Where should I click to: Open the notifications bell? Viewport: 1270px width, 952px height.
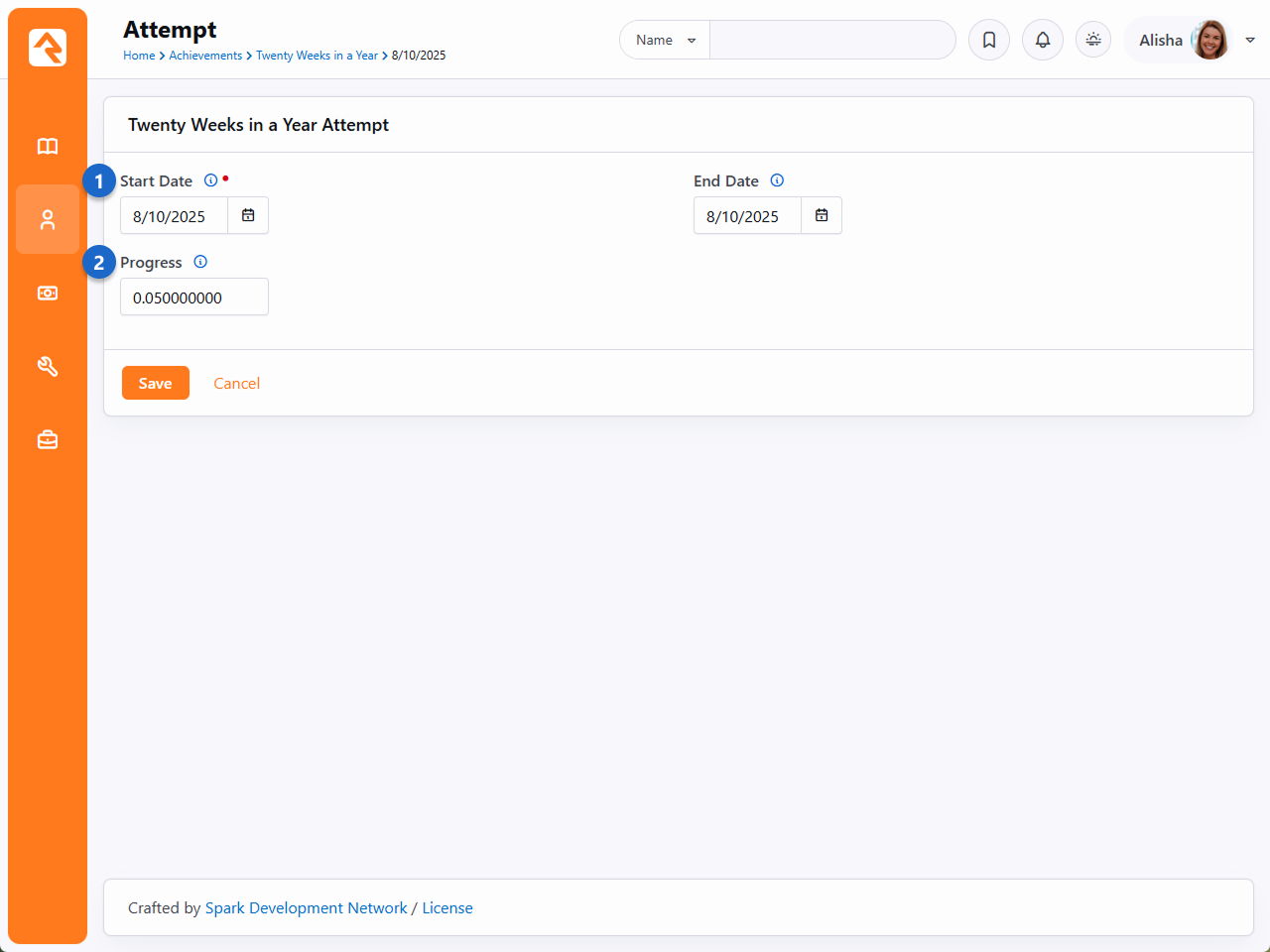(1043, 41)
